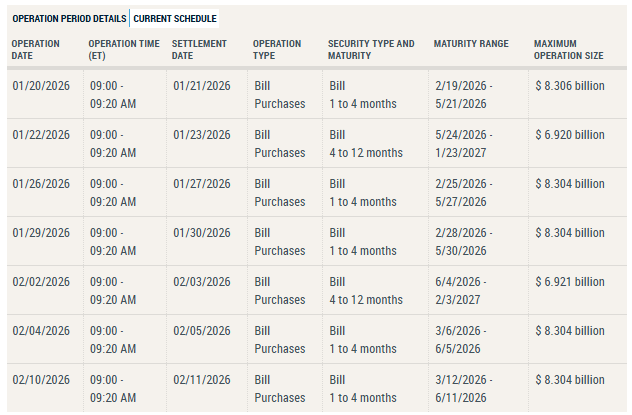Select the 02/02/2026 operation date cell
Viewport: 632px width, 415px height.
click(x=41, y=282)
